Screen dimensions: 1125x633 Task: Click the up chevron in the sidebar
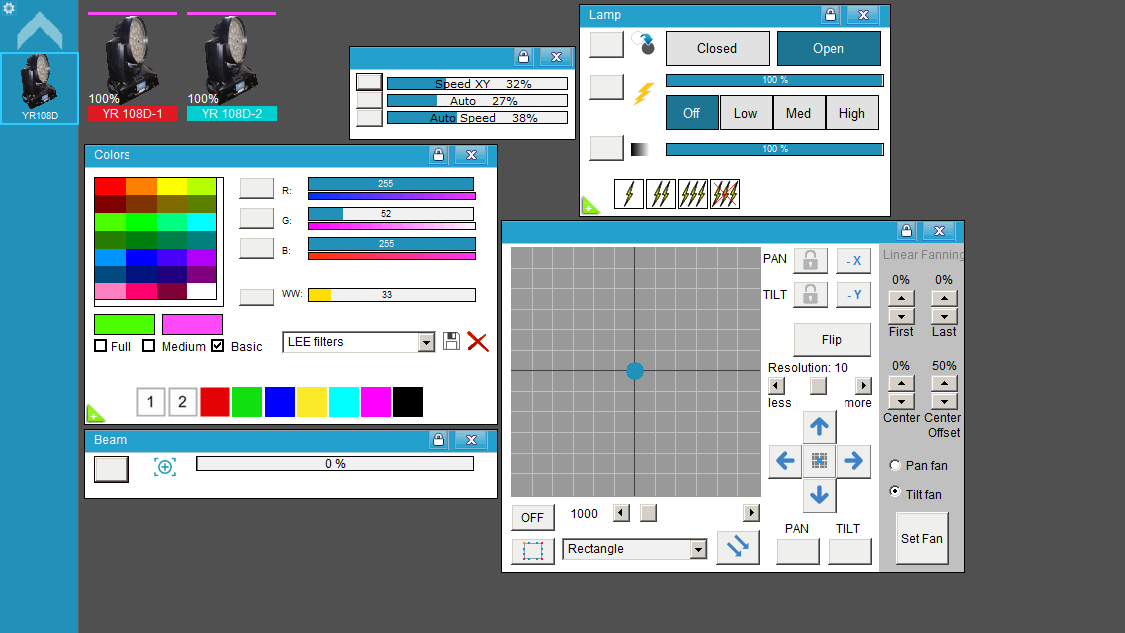[39, 30]
